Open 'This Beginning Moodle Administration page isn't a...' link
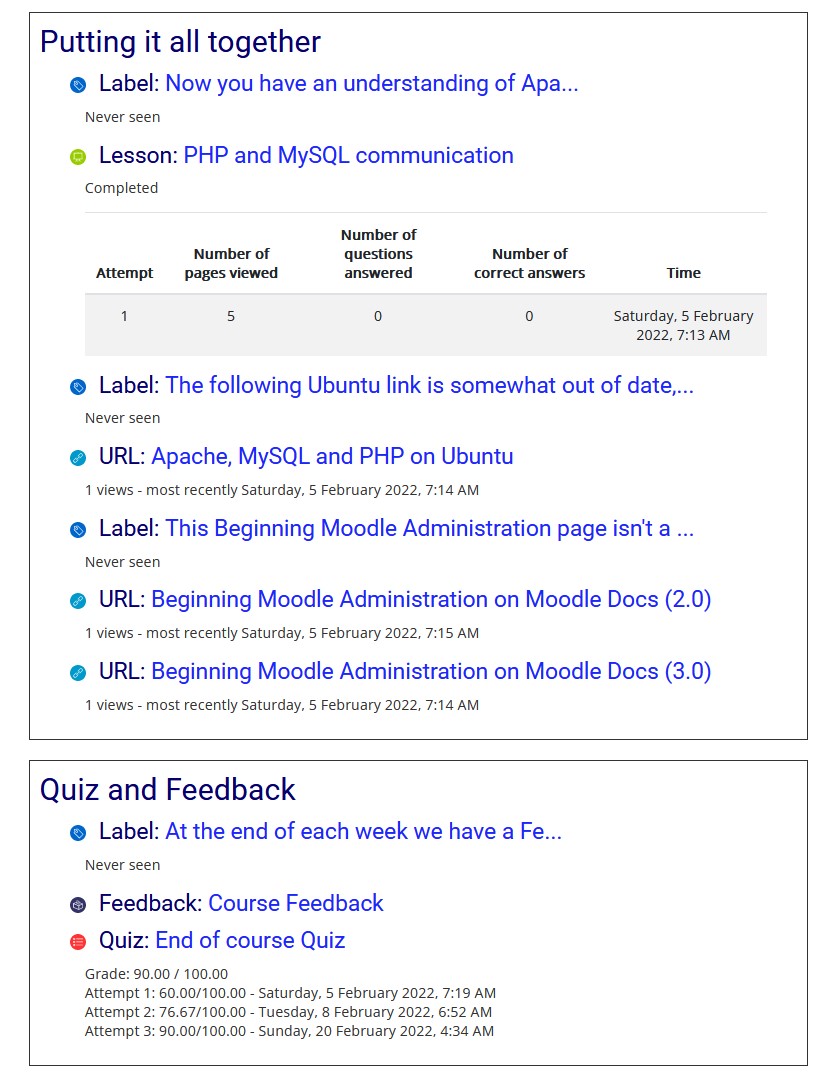Viewport: 824px width, 1079px height. pyautogui.click(x=430, y=528)
